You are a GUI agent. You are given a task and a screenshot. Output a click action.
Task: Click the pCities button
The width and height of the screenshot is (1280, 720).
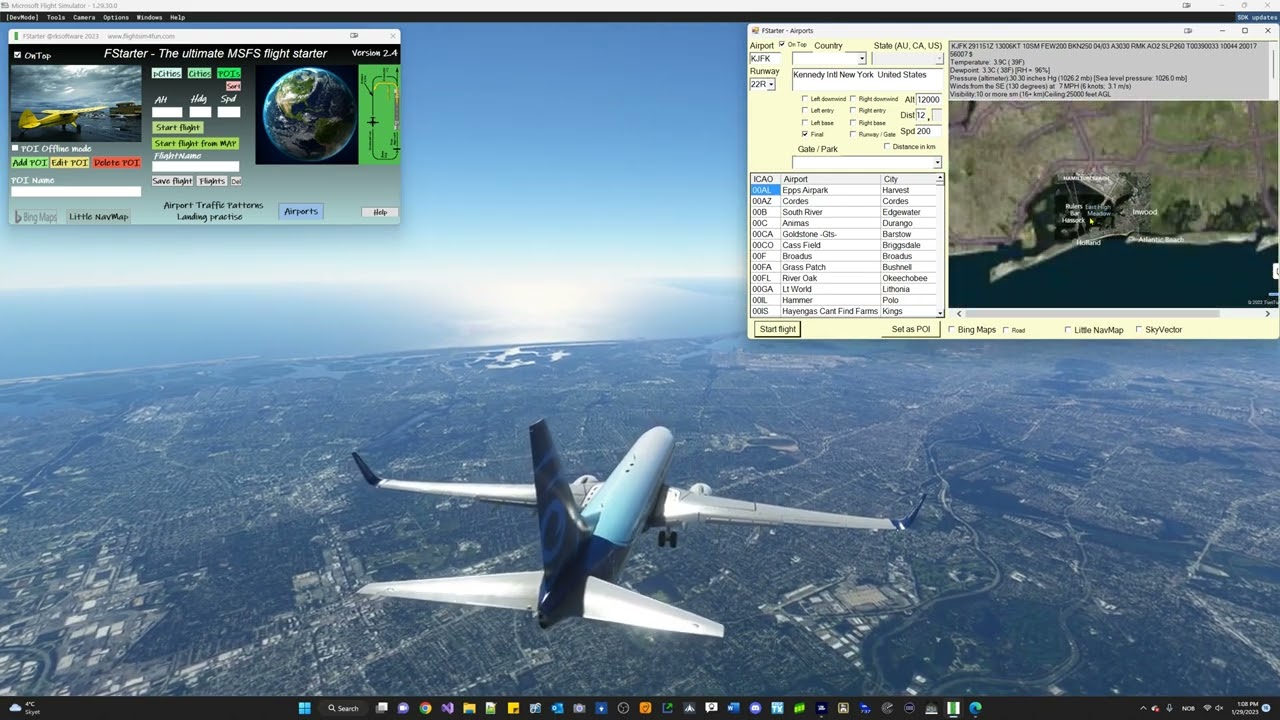[x=166, y=73]
